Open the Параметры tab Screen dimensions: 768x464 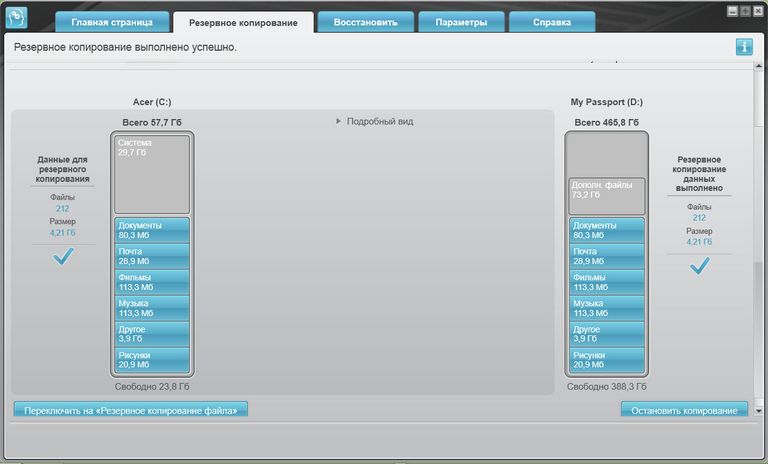coord(461,22)
